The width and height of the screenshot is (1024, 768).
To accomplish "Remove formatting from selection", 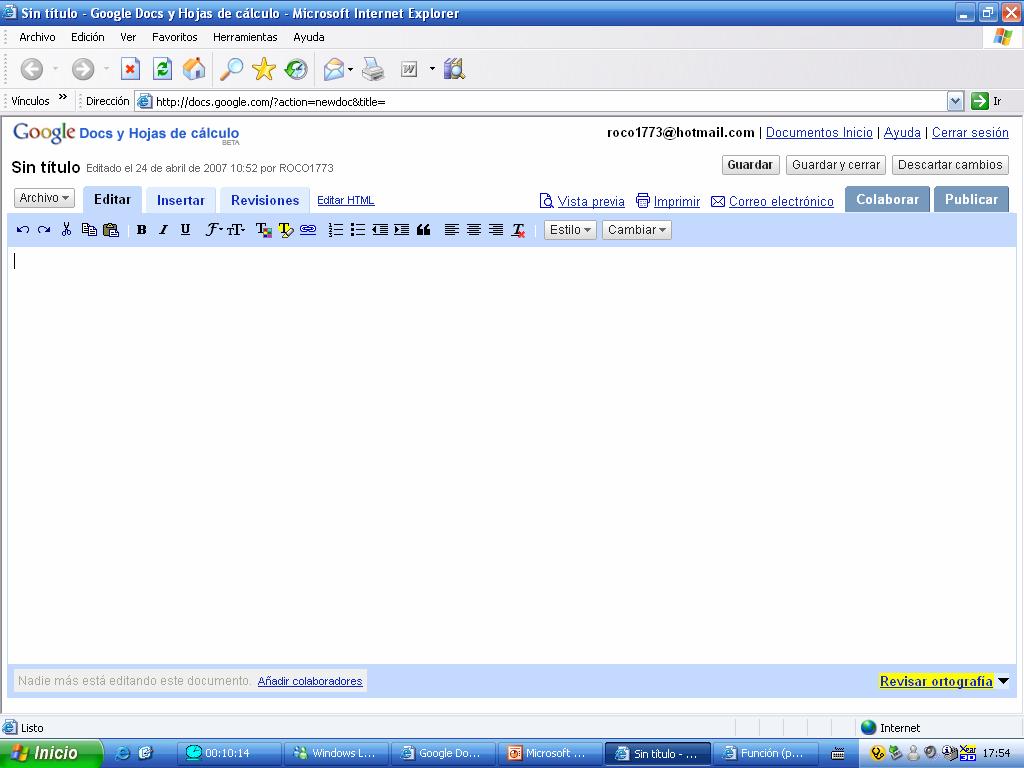I will (x=519, y=230).
